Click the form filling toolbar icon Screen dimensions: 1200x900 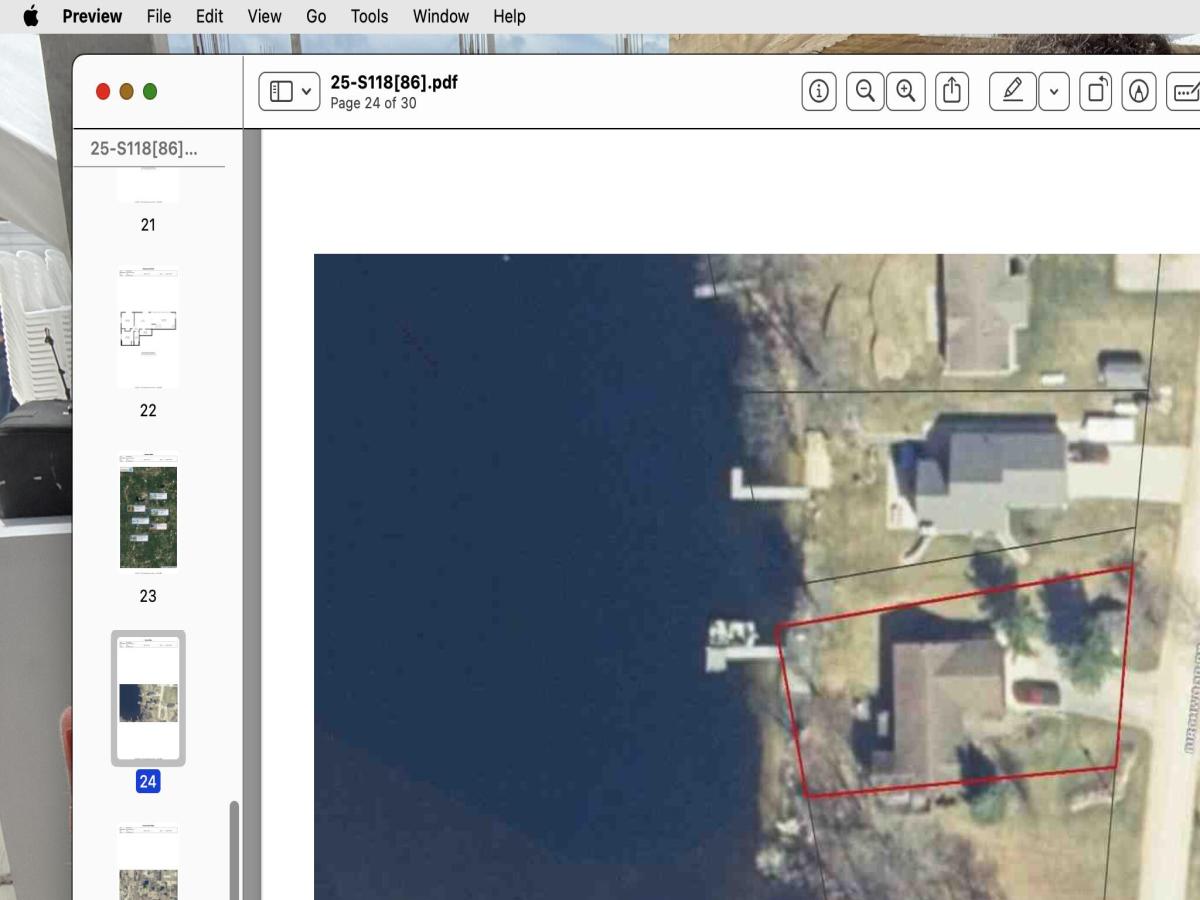pyautogui.click(x=1184, y=91)
